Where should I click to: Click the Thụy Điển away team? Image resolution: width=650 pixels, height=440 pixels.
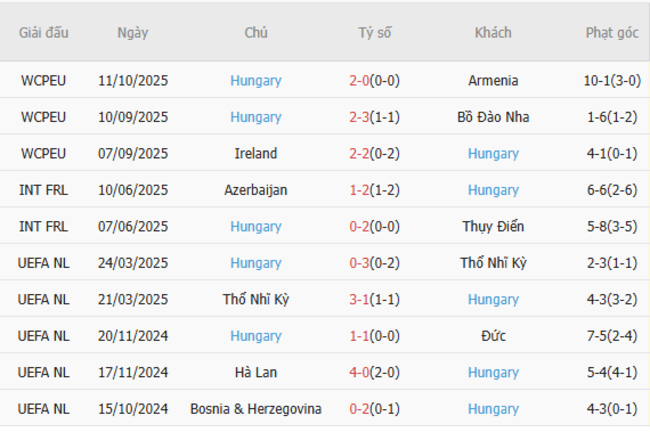493,227
